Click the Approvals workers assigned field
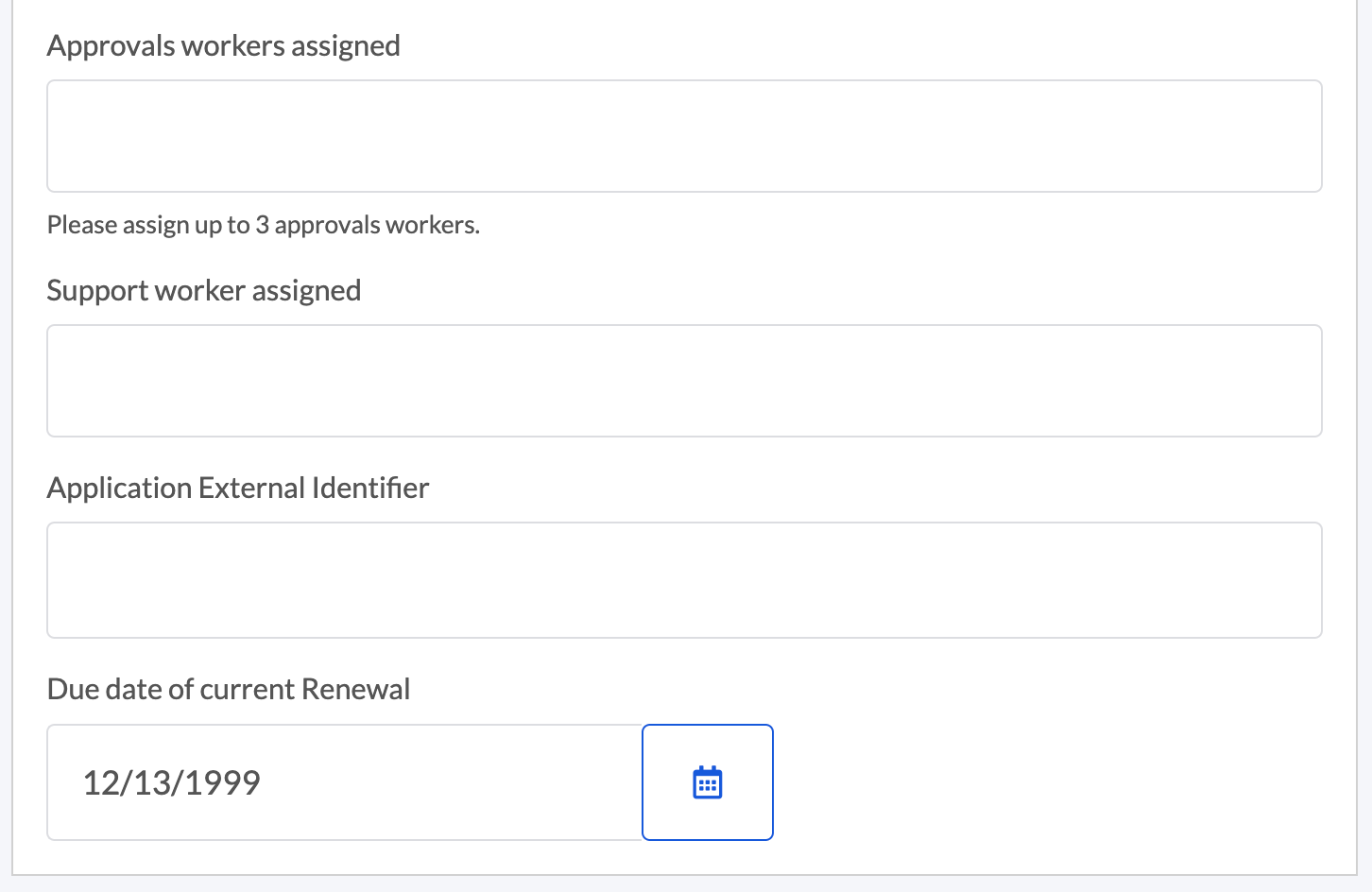1372x892 pixels. click(x=684, y=136)
